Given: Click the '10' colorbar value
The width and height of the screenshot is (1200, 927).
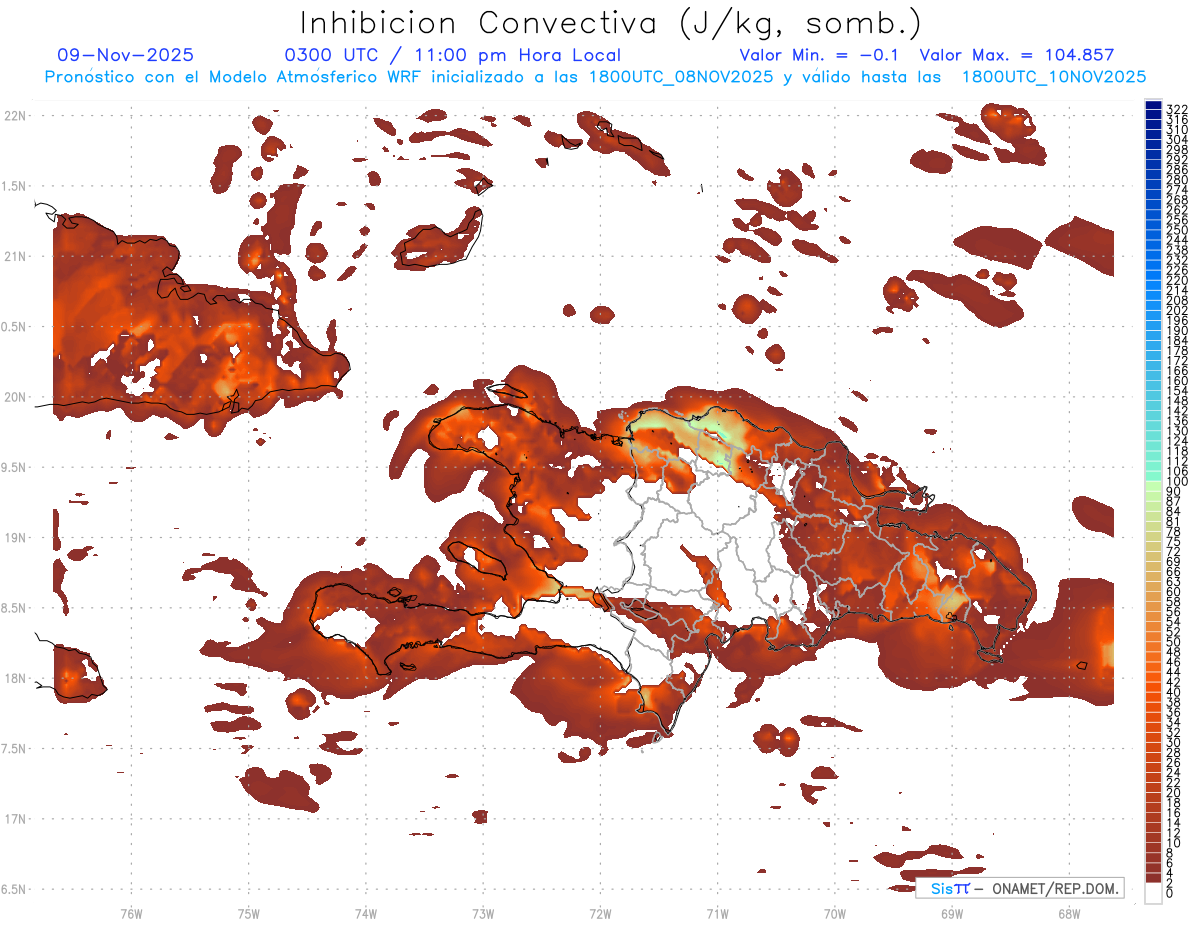Looking at the screenshot, I should (x=1174, y=843).
